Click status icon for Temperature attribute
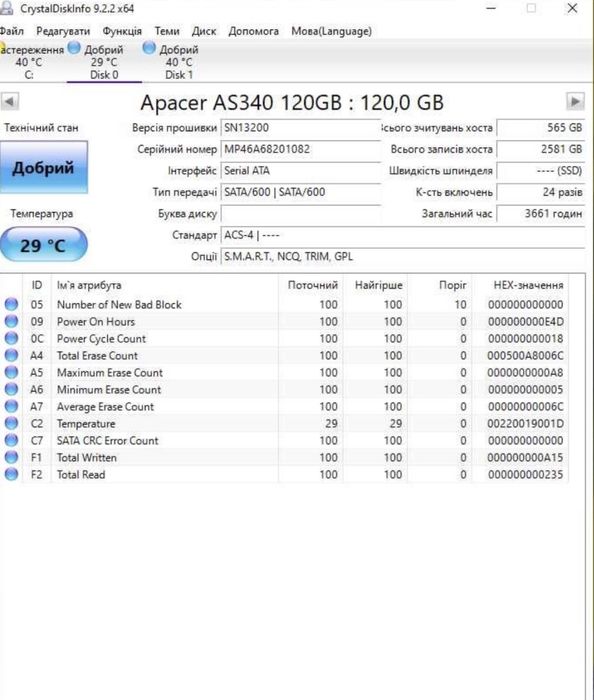Image resolution: width=594 pixels, height=700 pixels. (x=11, y=423)
